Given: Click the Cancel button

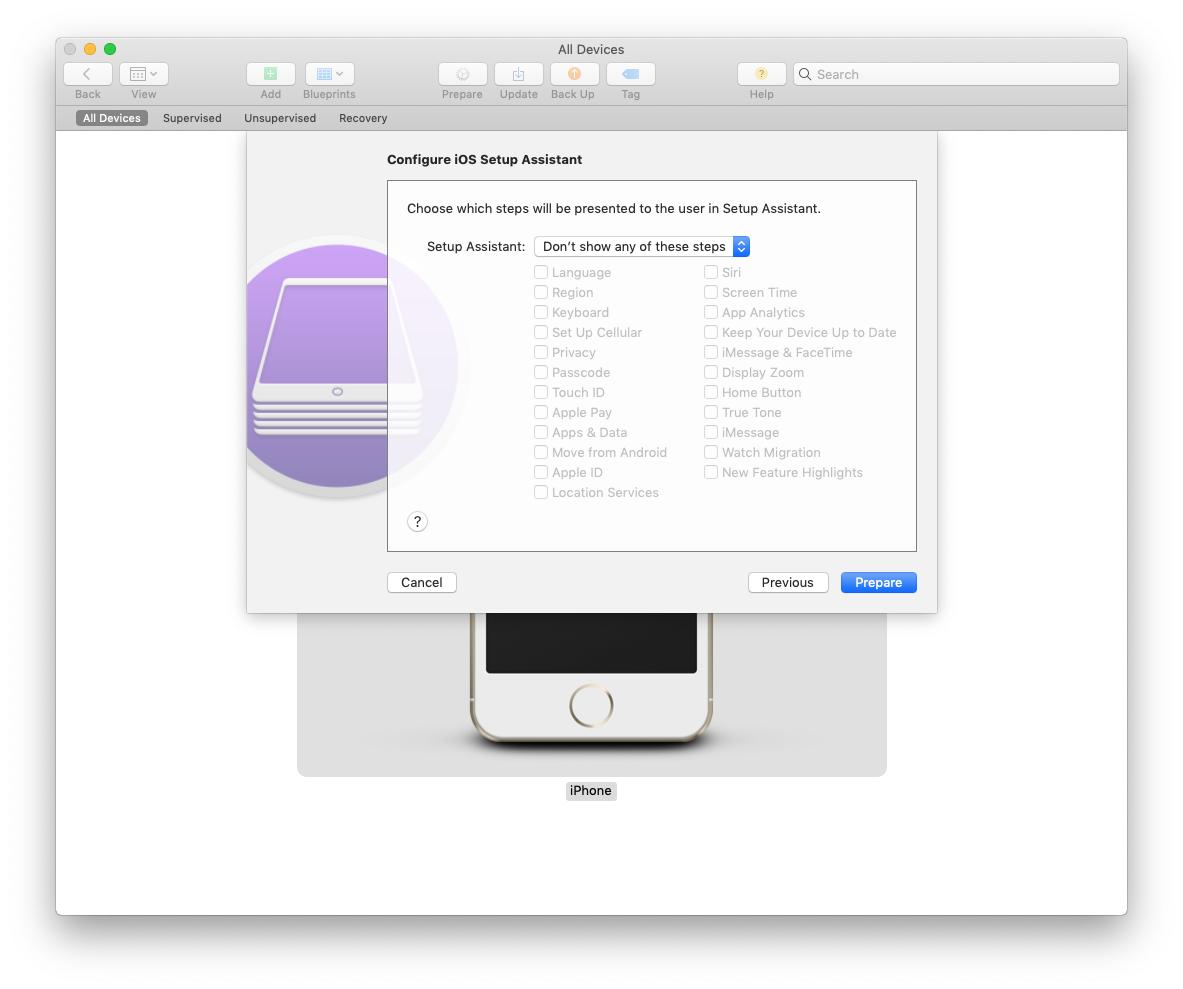Looking at the screenshot, I should point(422,582).
